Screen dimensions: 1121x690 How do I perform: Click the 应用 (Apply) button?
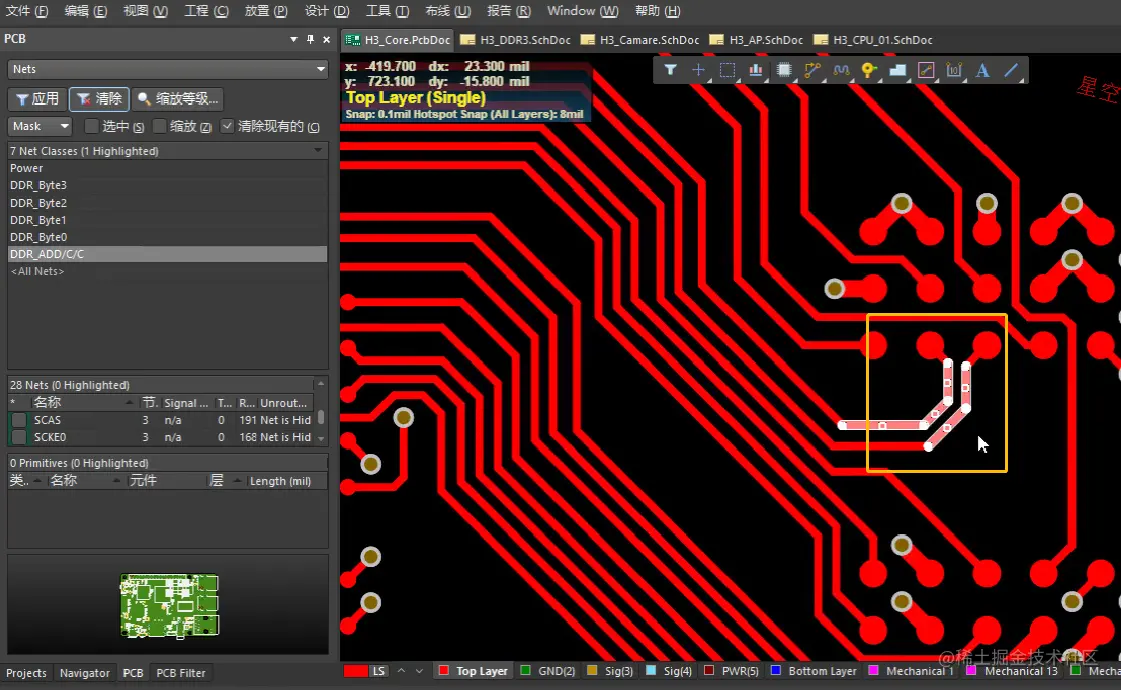pos(37,99)
